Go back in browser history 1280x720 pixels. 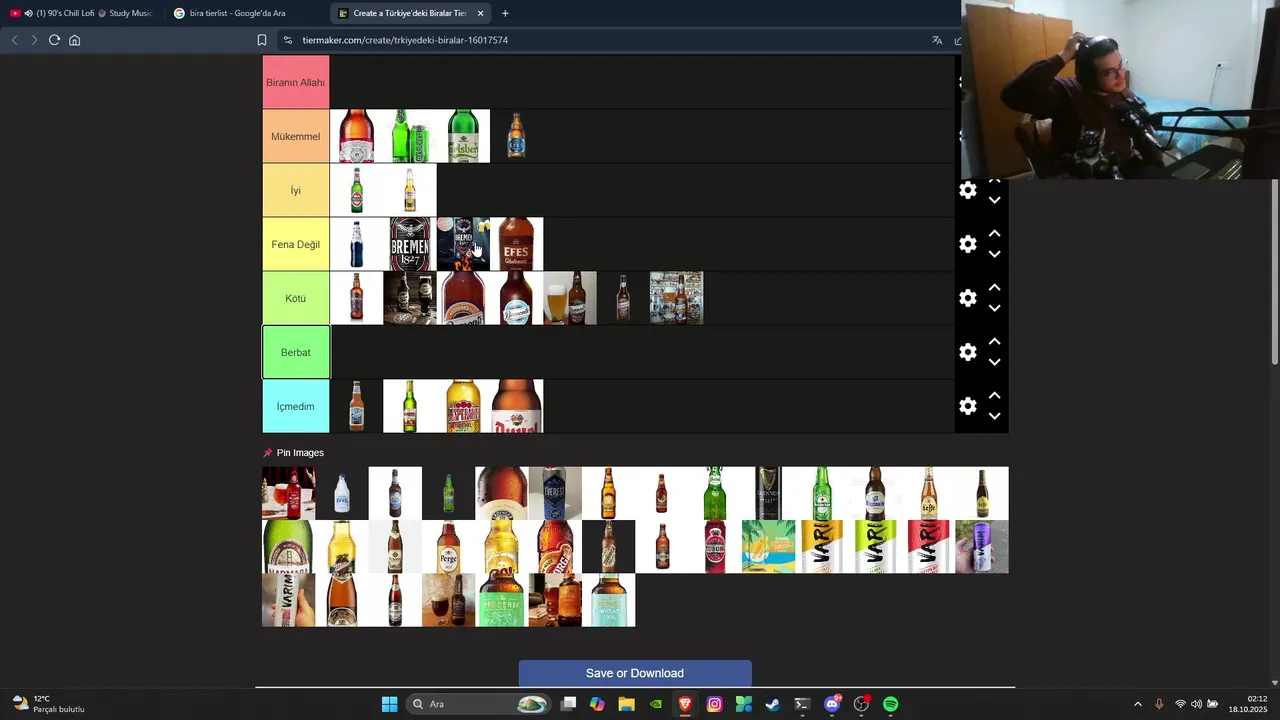[x=14, y=40]
